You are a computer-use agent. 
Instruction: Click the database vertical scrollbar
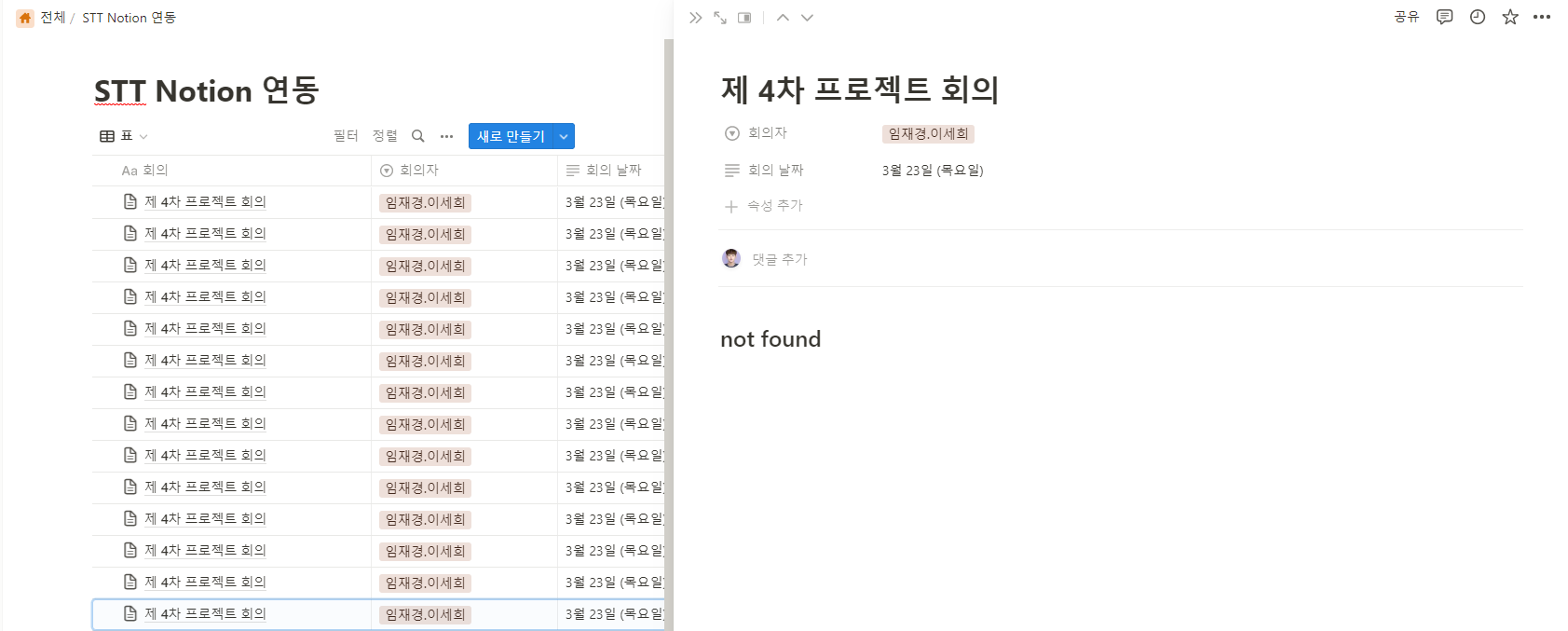coord(668,336)
